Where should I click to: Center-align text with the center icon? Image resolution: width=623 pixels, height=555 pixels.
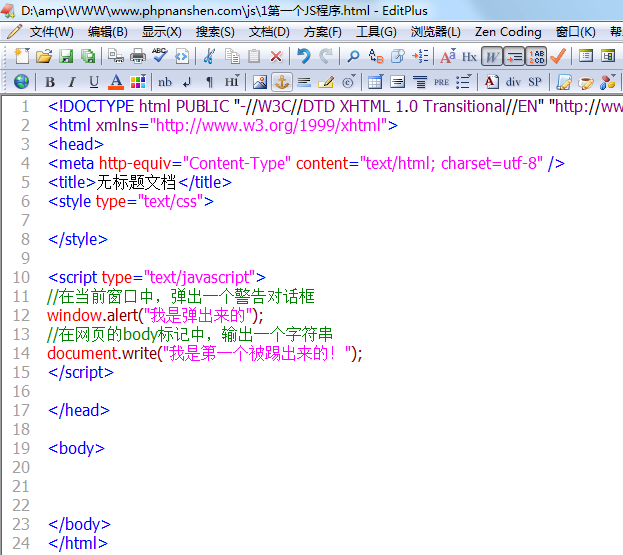(420, 82)
